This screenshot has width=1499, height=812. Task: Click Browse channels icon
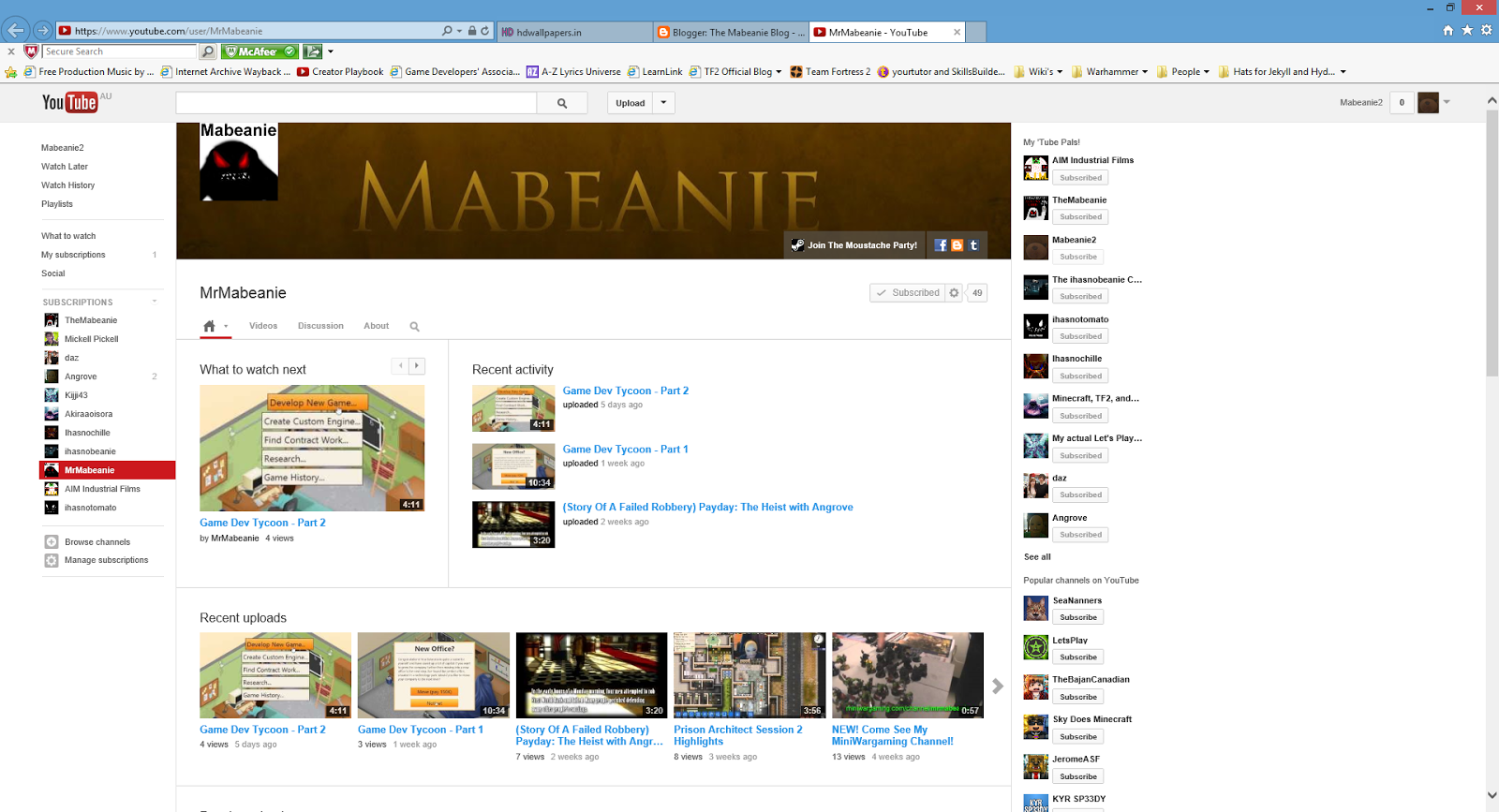pyautogui.click(x=52, y=542)
